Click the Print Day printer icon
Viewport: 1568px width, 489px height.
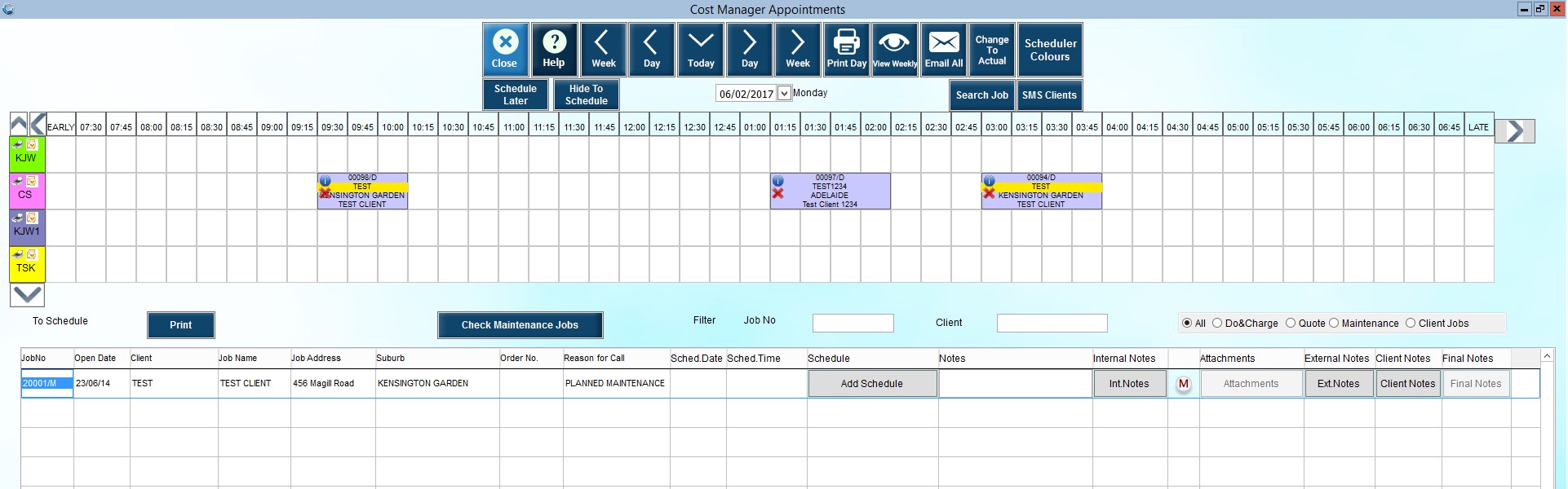[846, 50]
